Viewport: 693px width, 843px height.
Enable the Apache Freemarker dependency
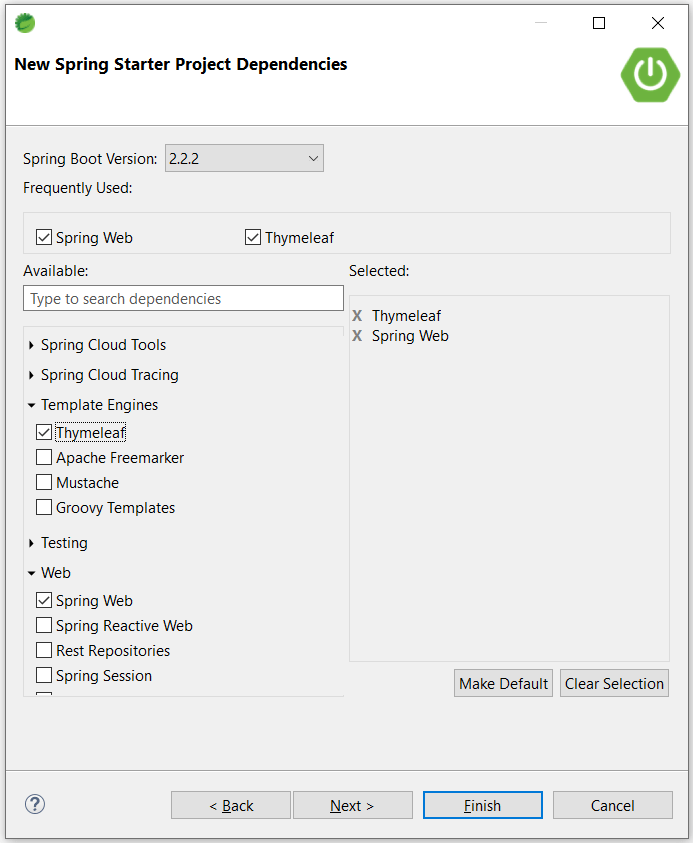click(43, 457)
